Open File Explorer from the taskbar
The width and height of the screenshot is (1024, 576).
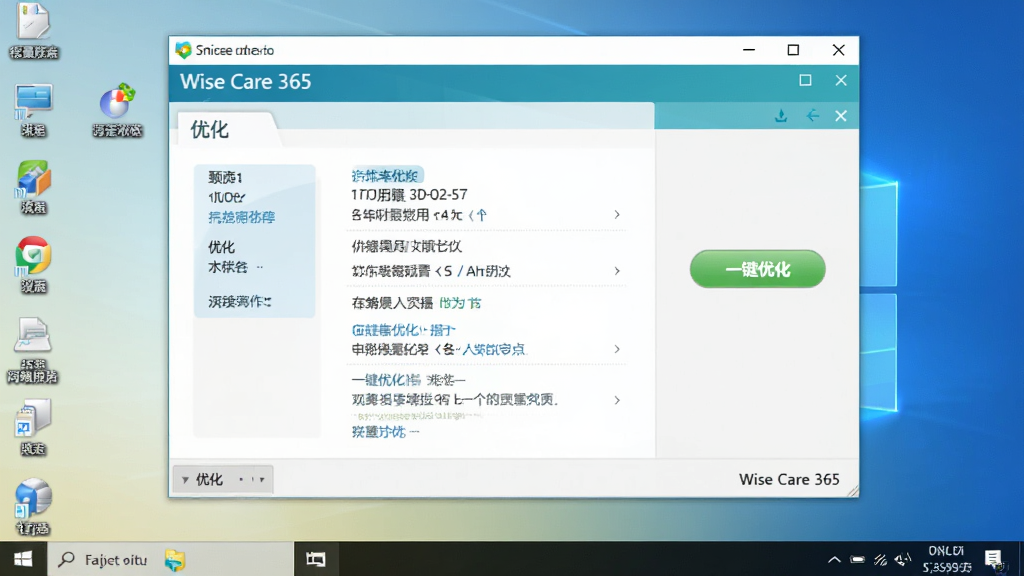(x=175, y=560)
